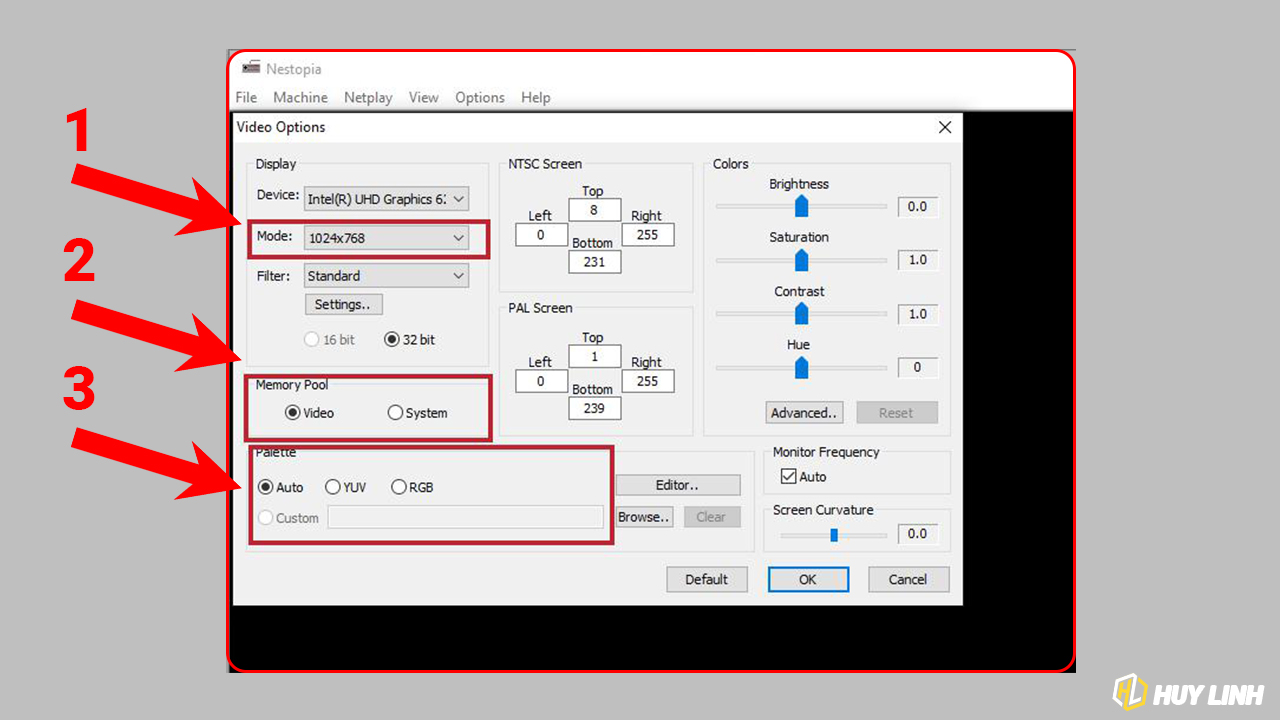
Task: Click the "Video Options" dialog title
Action: point(281,127)
